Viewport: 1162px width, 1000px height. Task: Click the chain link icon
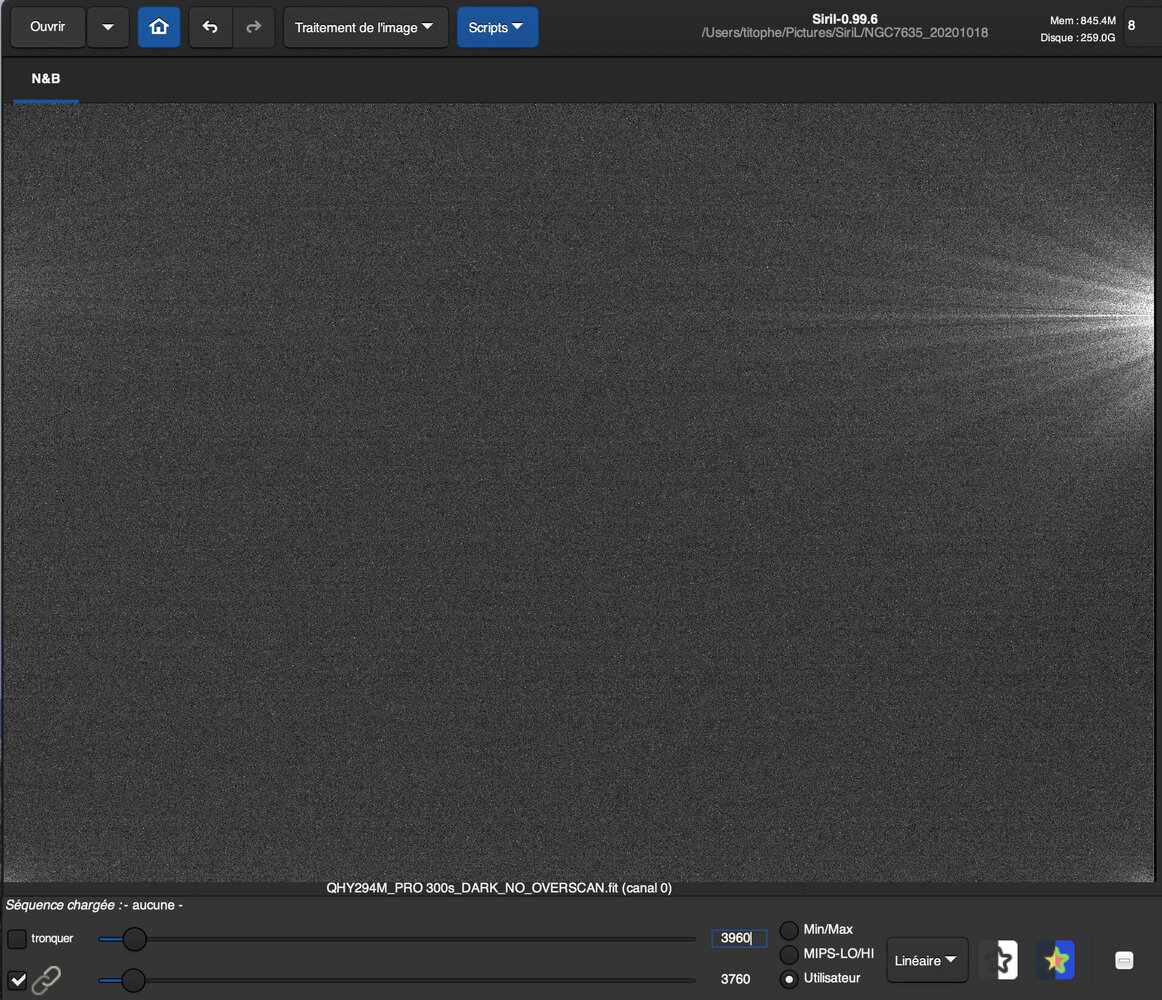pyautogui.click(x=47, y=980)
